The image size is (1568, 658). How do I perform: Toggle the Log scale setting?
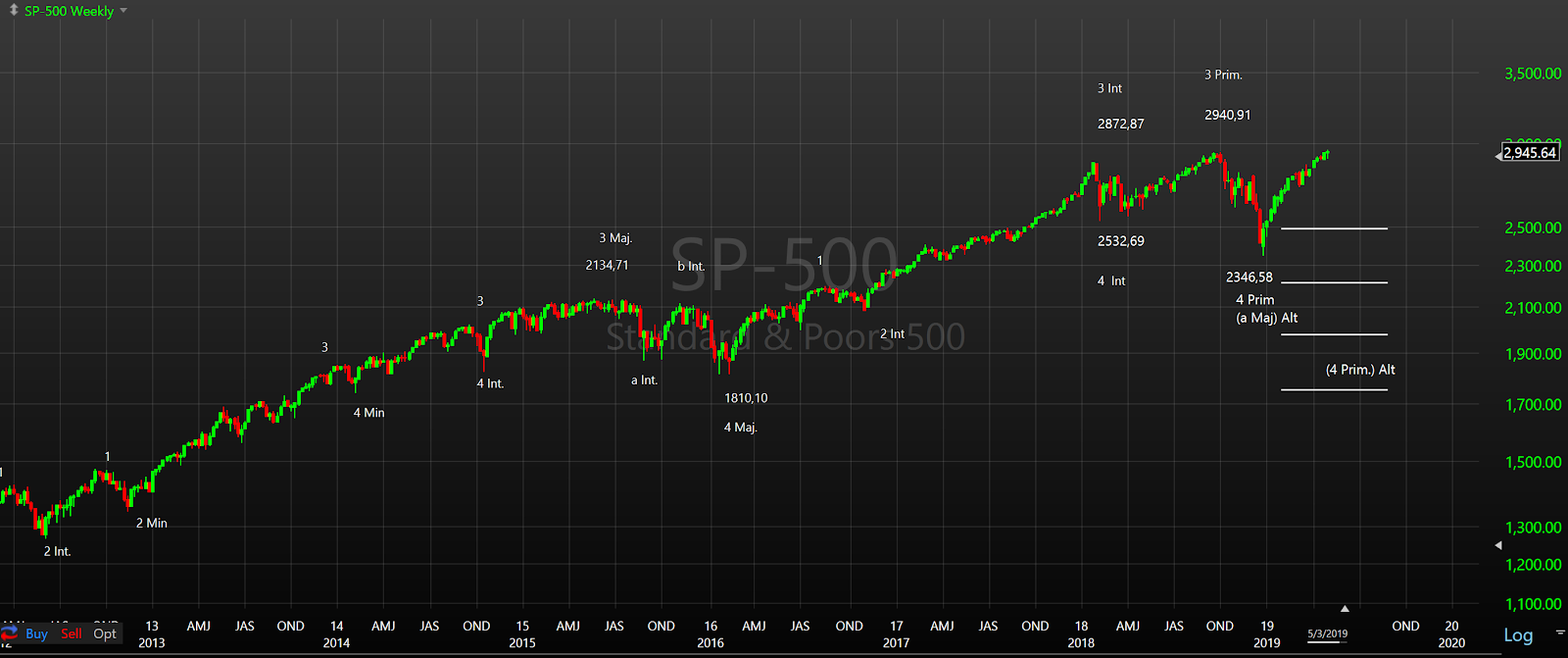click(1518, 635)
